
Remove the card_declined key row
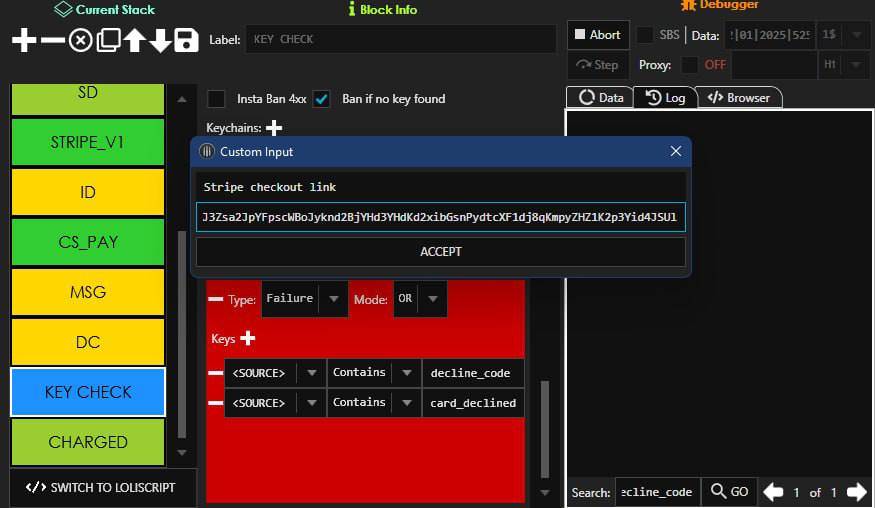(x=215, y=402)
